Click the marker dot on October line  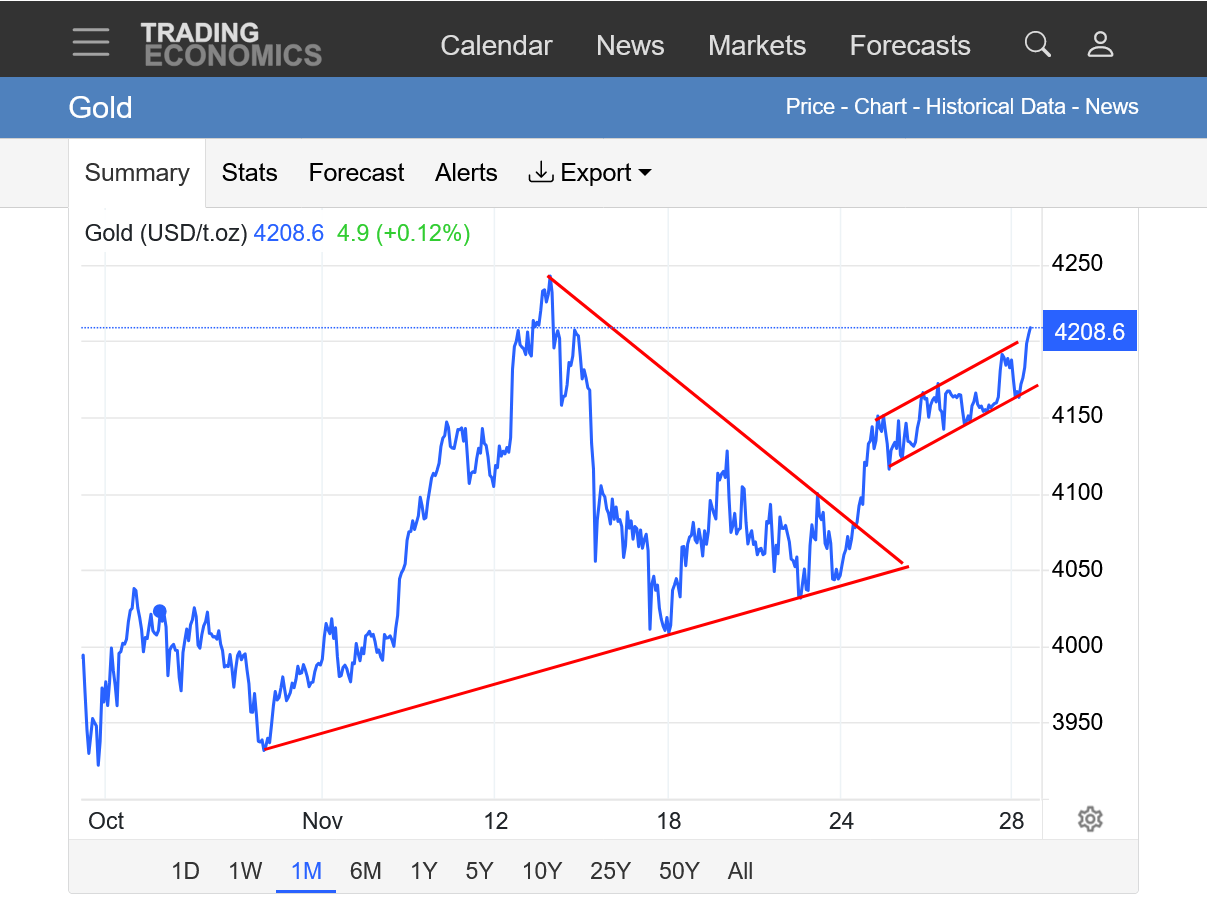[159, 611]
